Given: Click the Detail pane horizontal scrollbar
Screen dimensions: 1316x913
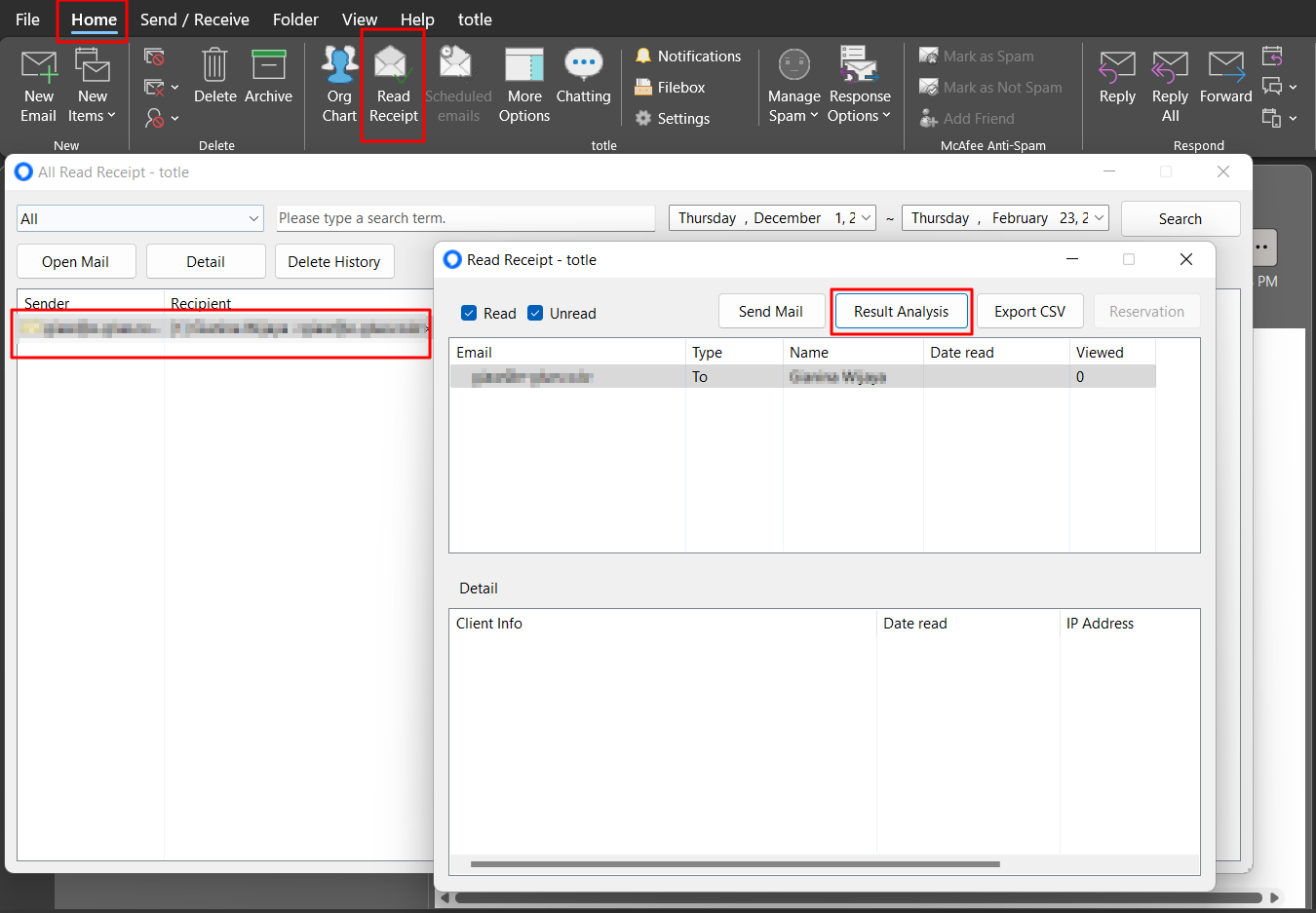Looking at the screenshot, I should pos(735,864).
